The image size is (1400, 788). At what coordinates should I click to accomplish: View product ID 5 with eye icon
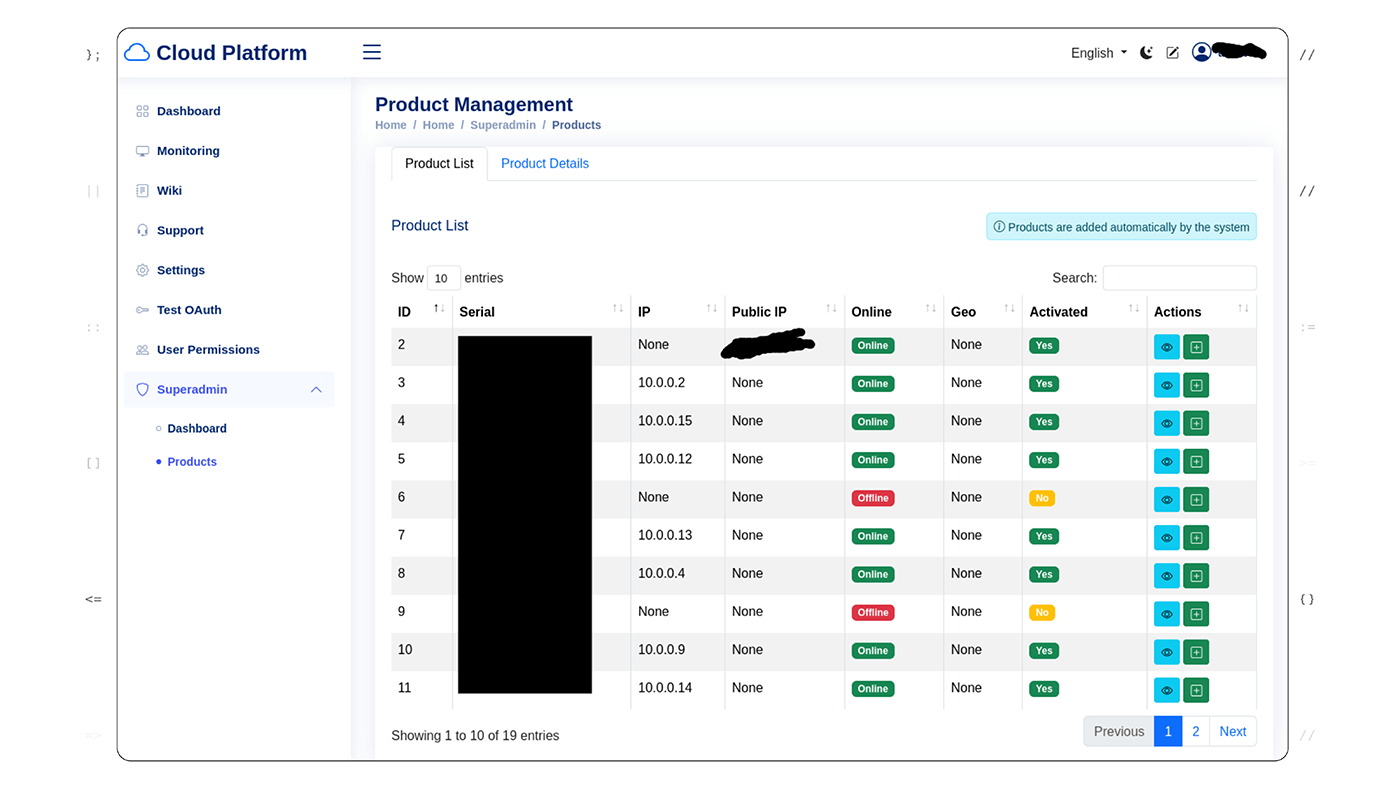point(1167,461)
